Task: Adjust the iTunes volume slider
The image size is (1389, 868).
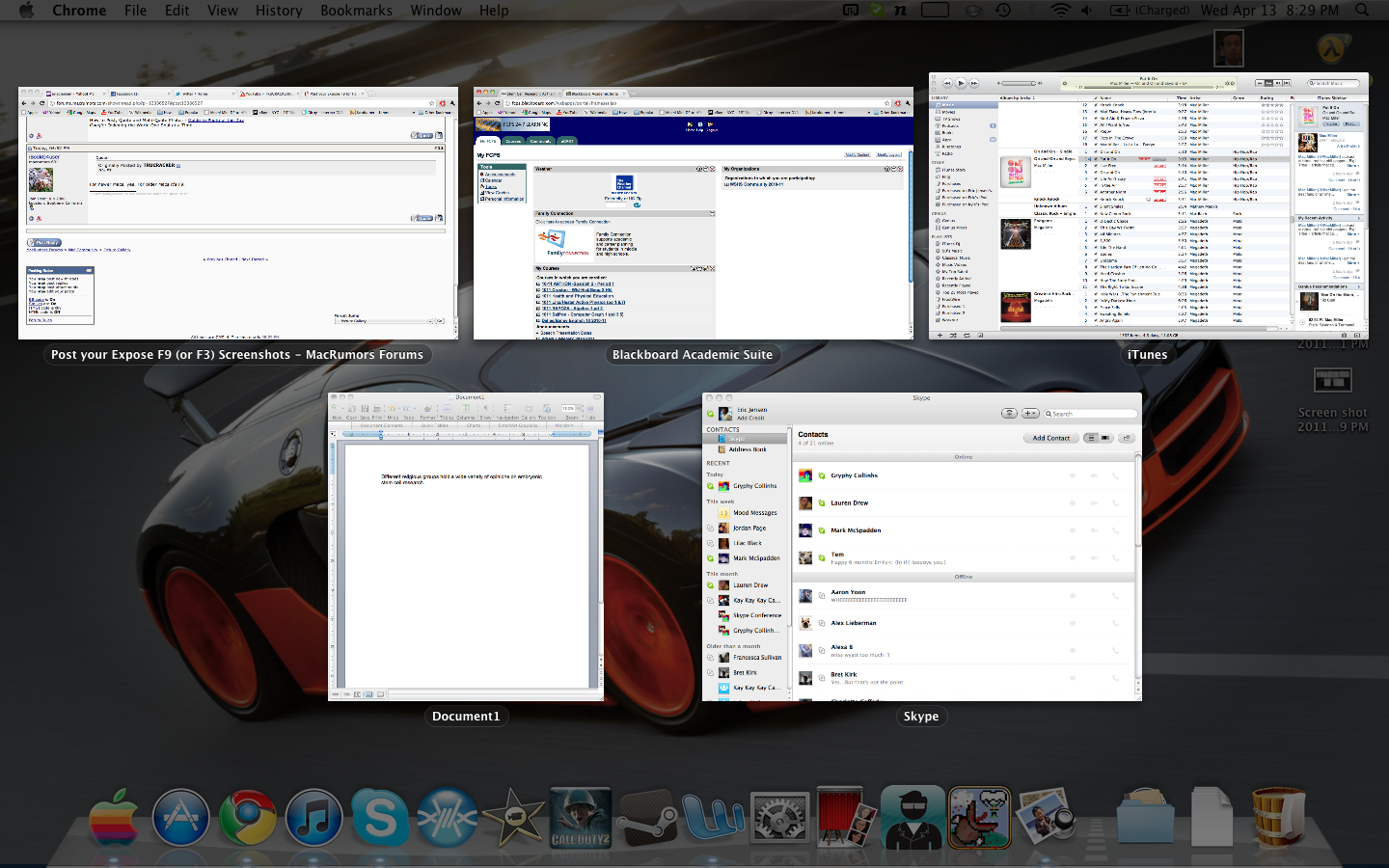Action: [x=1018, y=84]
